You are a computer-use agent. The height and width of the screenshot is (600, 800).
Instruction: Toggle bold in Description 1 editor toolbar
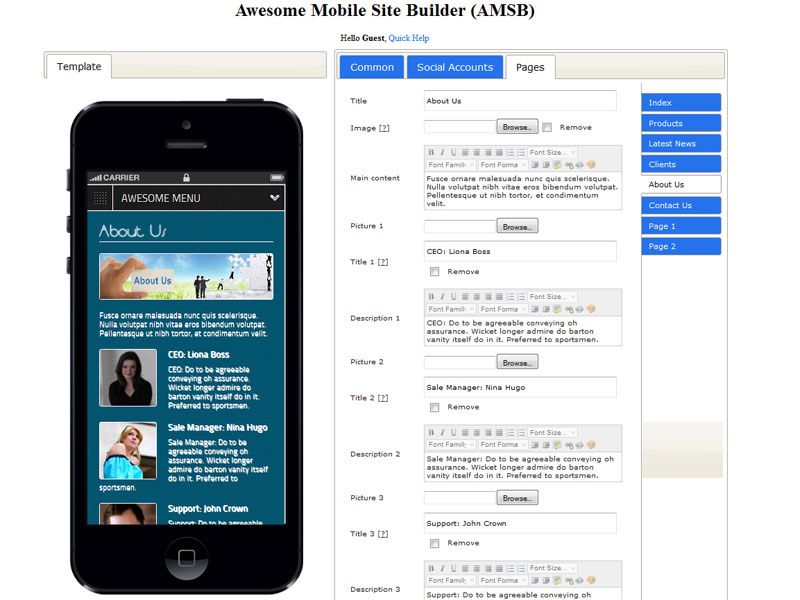[431, 296]
